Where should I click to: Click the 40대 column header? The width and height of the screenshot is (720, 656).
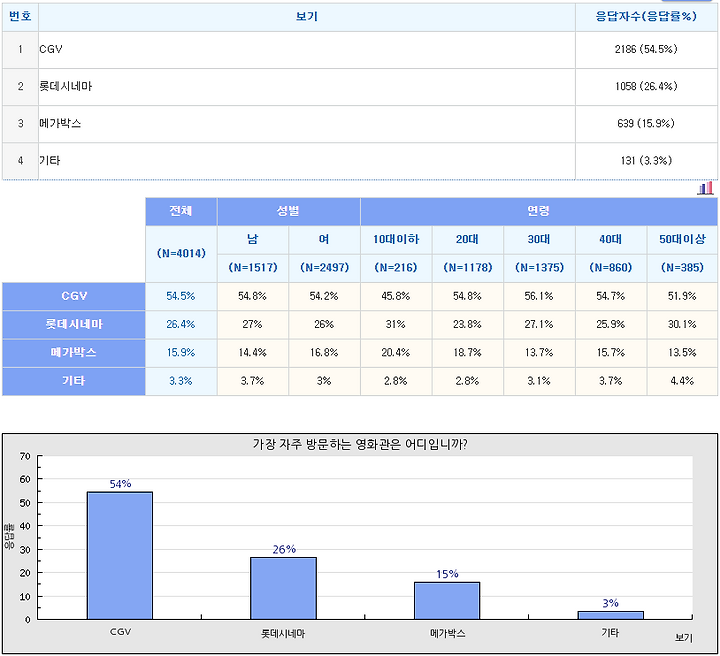click(611, 240)
